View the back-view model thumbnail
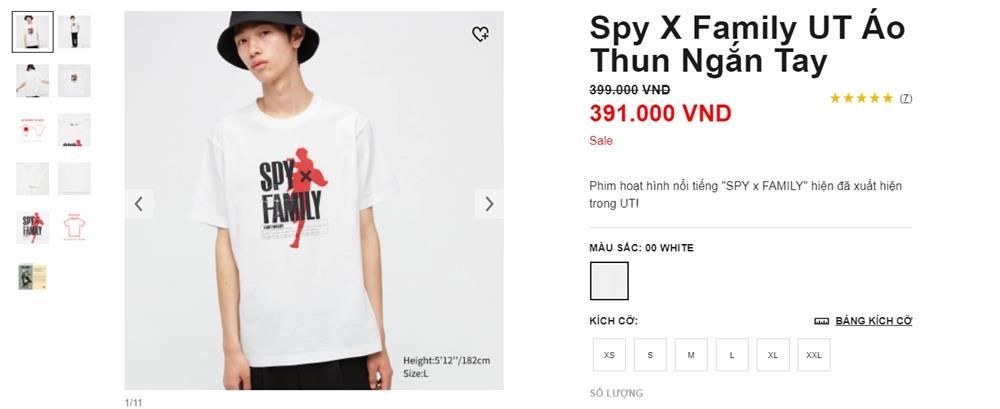Viewport: 1000px width, 409px height. click(x=32, y=80)
